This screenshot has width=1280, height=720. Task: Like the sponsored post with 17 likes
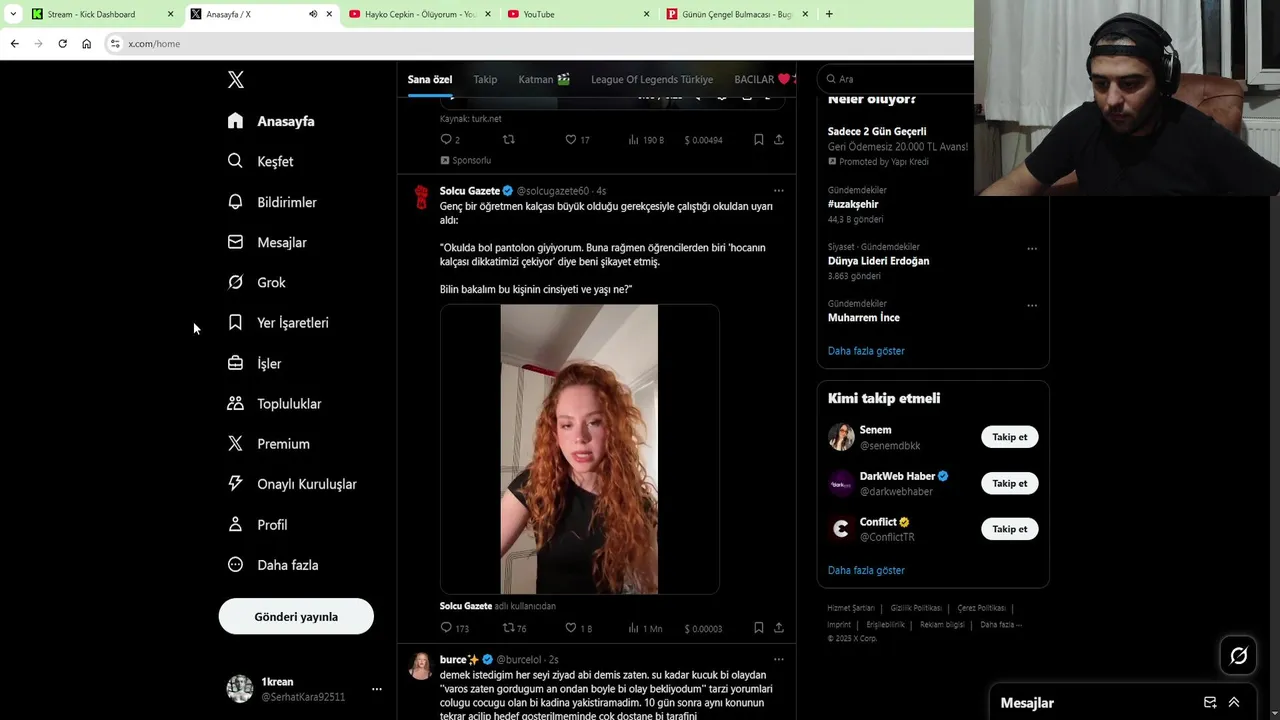click(571, 139)
